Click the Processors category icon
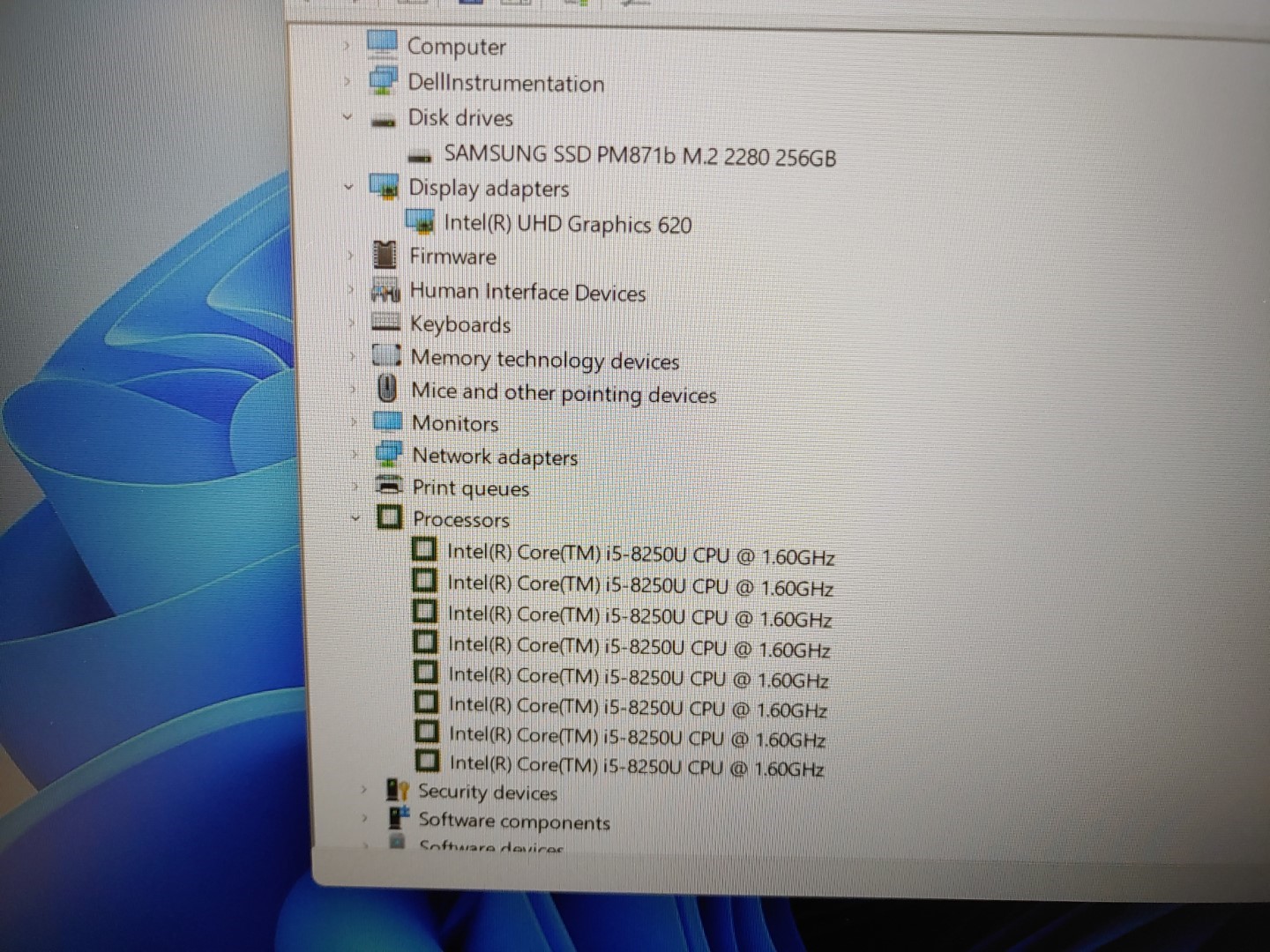Screen dimensions: 1270x952 [x=390, y=517]
